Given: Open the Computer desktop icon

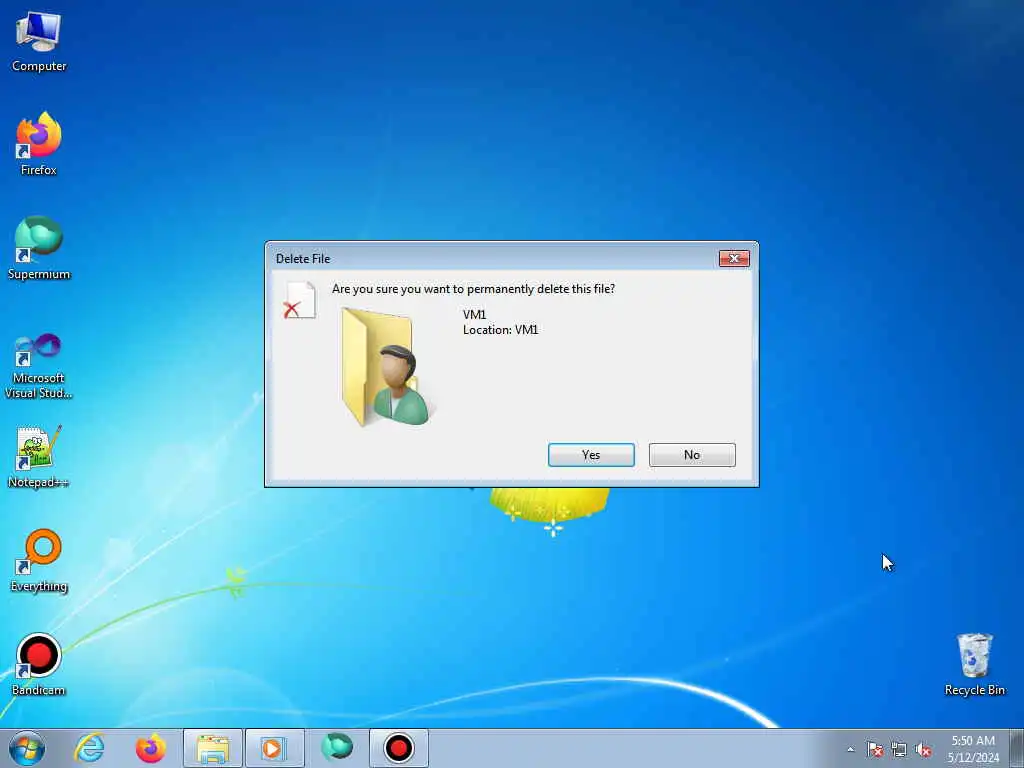Looking at the screenshot, I should pyautogui.click(x=39, y=42).
